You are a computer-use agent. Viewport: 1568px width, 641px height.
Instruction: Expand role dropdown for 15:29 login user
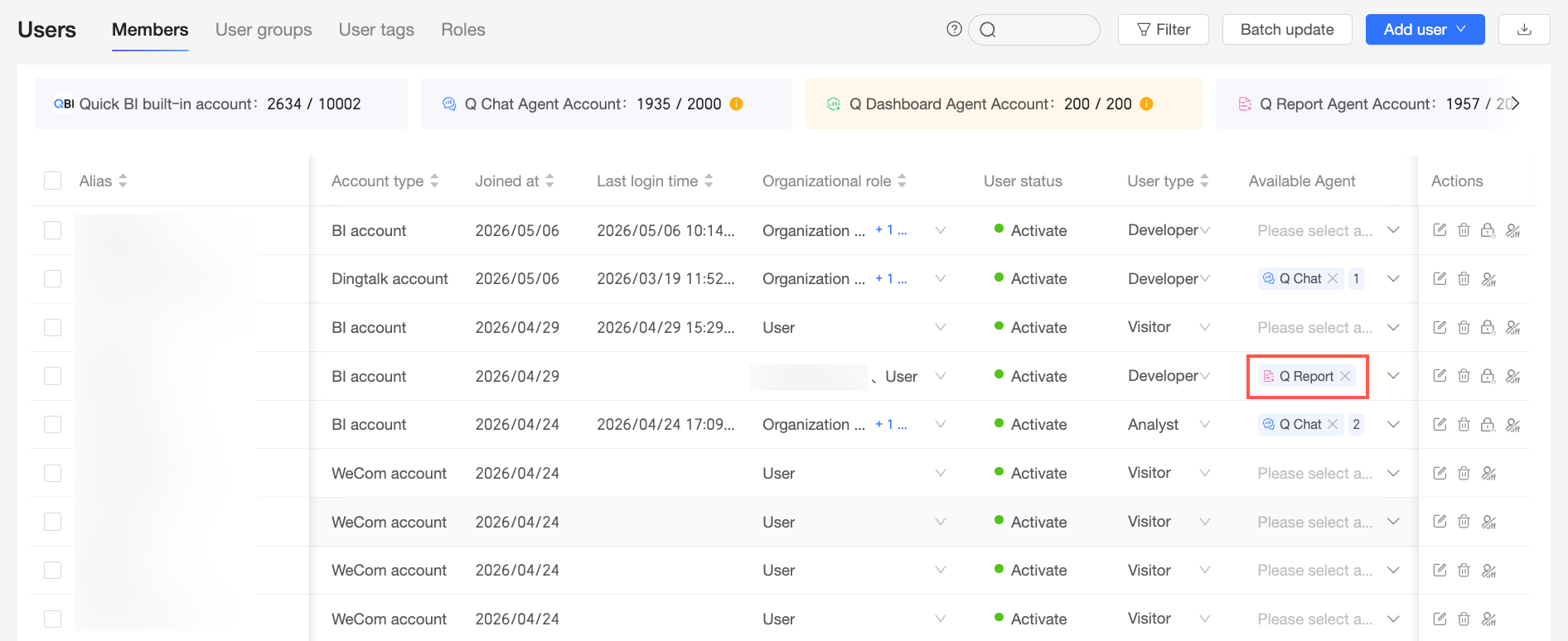click(941, 327)
